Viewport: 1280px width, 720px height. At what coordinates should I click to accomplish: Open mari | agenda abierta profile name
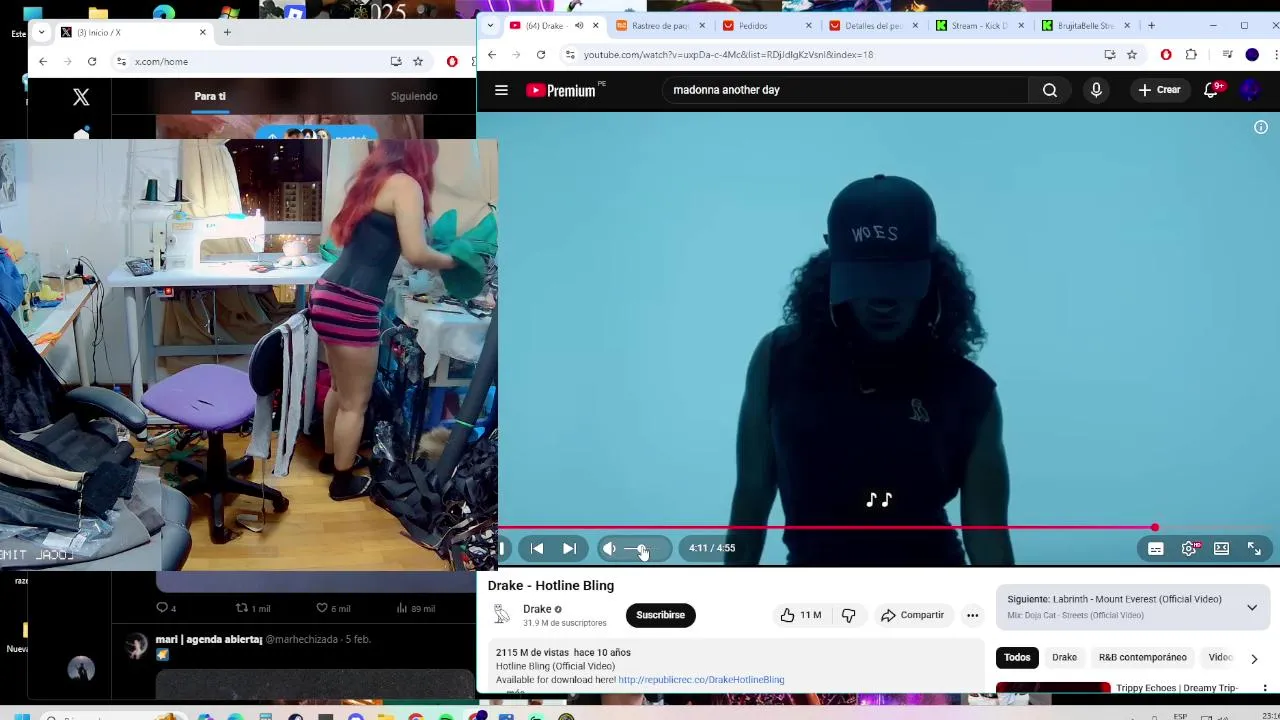(208, 639)
